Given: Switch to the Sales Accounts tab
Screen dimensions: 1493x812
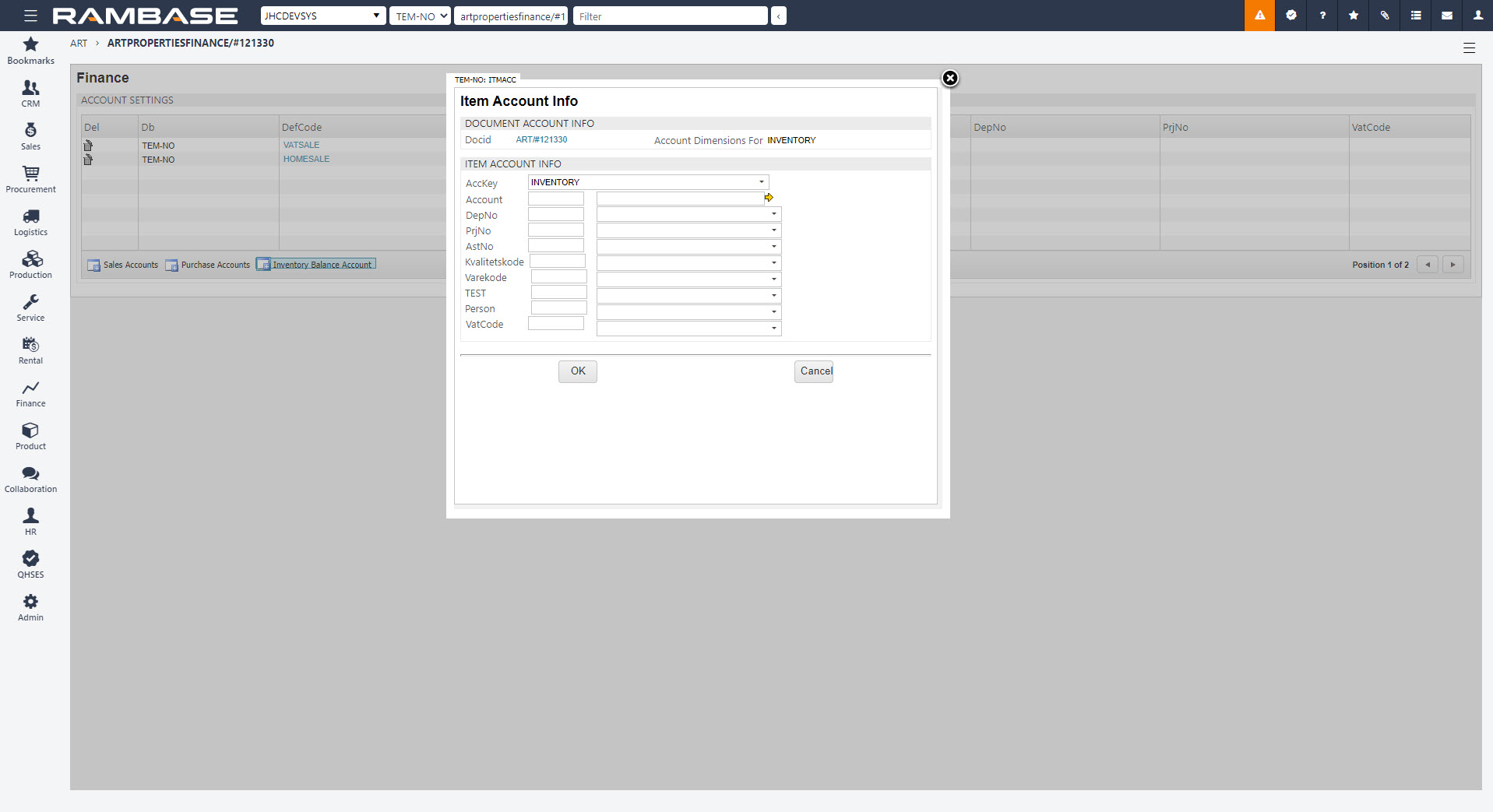Looking at the screenshot, I should point(123,265).
